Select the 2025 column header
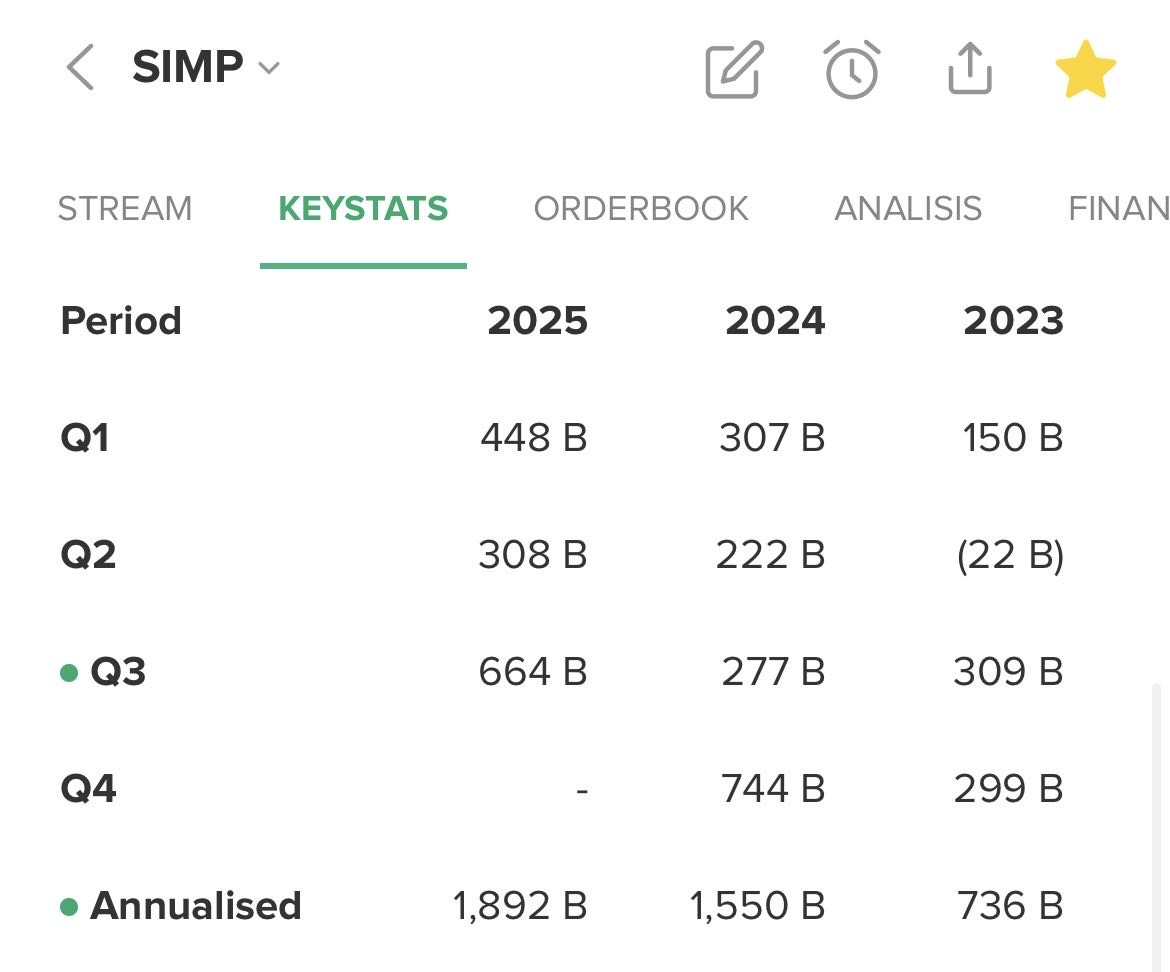Image resolution: width=1170 pixels, height=972 pixels. pyautogui.click(x=537, y=321)
